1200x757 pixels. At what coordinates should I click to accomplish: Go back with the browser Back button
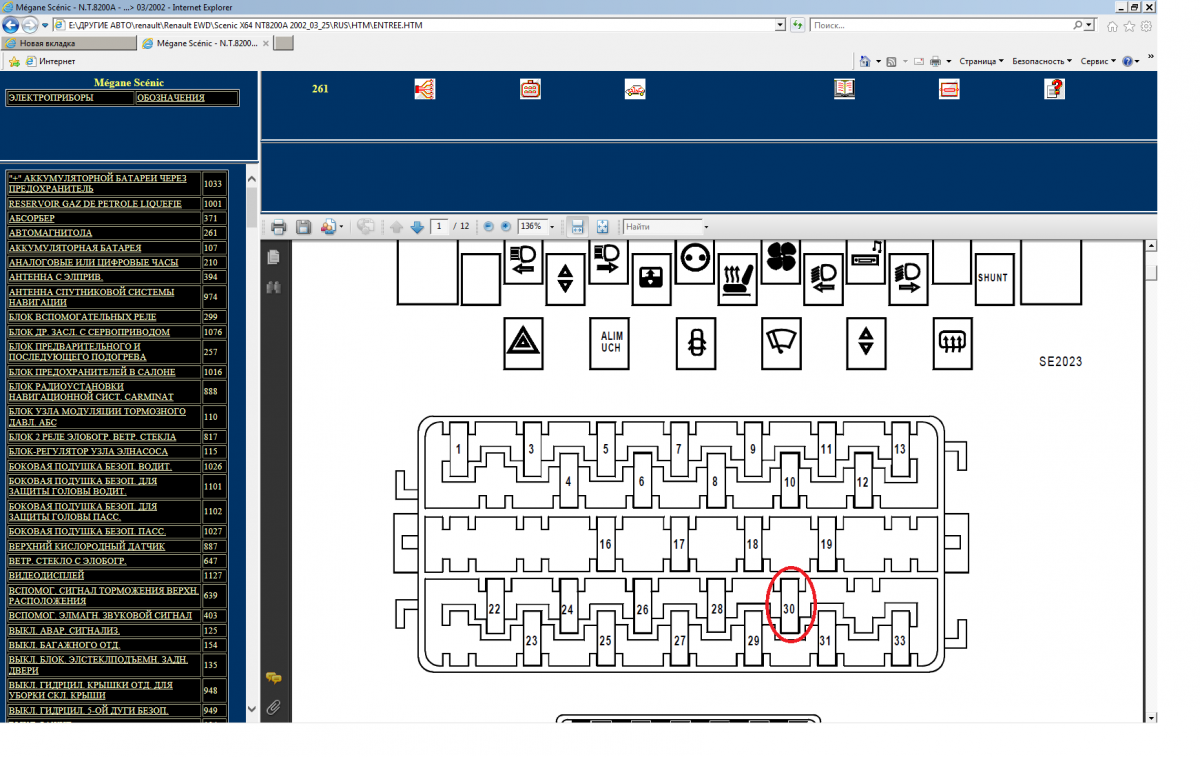point(12,24)
